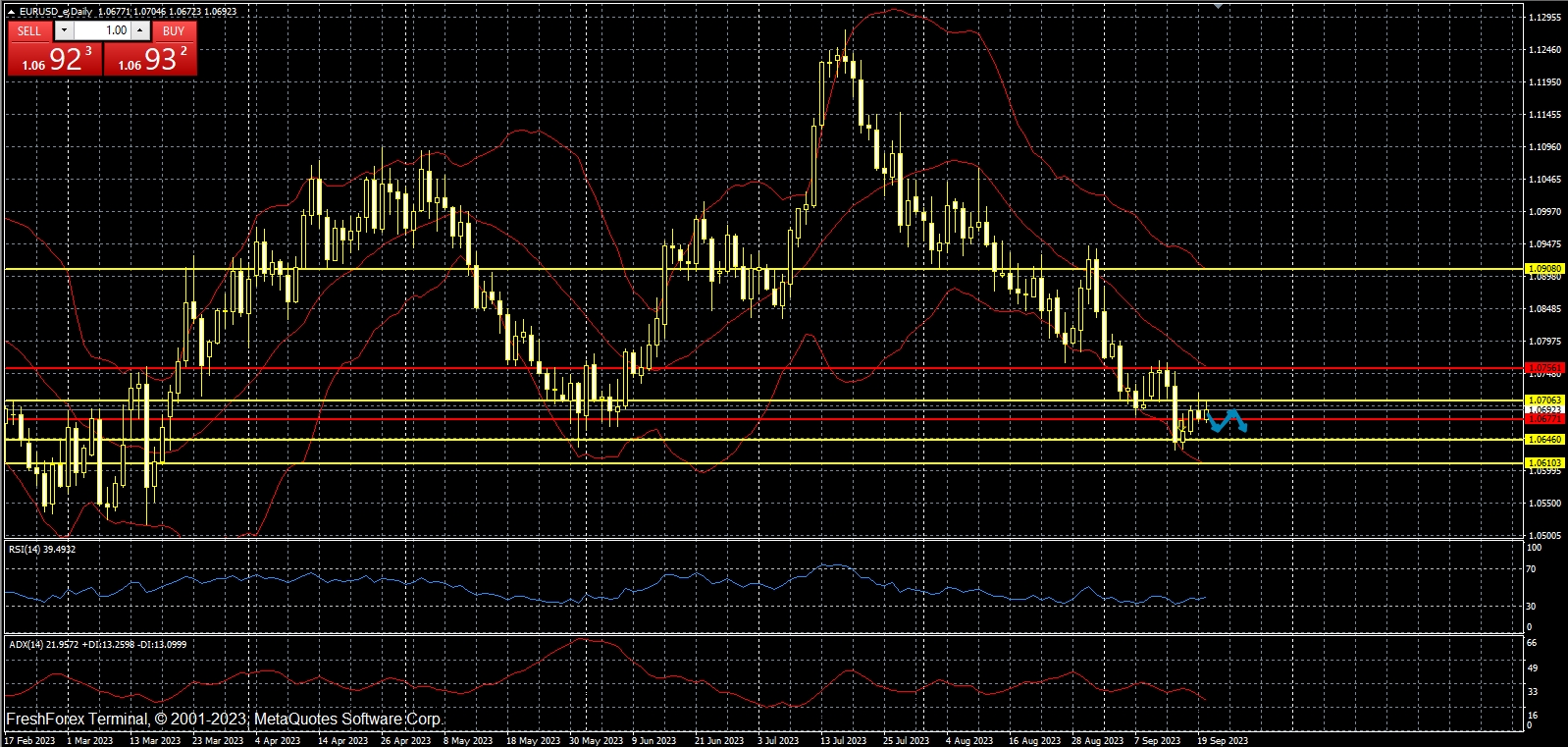Click the EURUSD_e,Daily chart title text

pyautogui.click(x=55, y=12)
